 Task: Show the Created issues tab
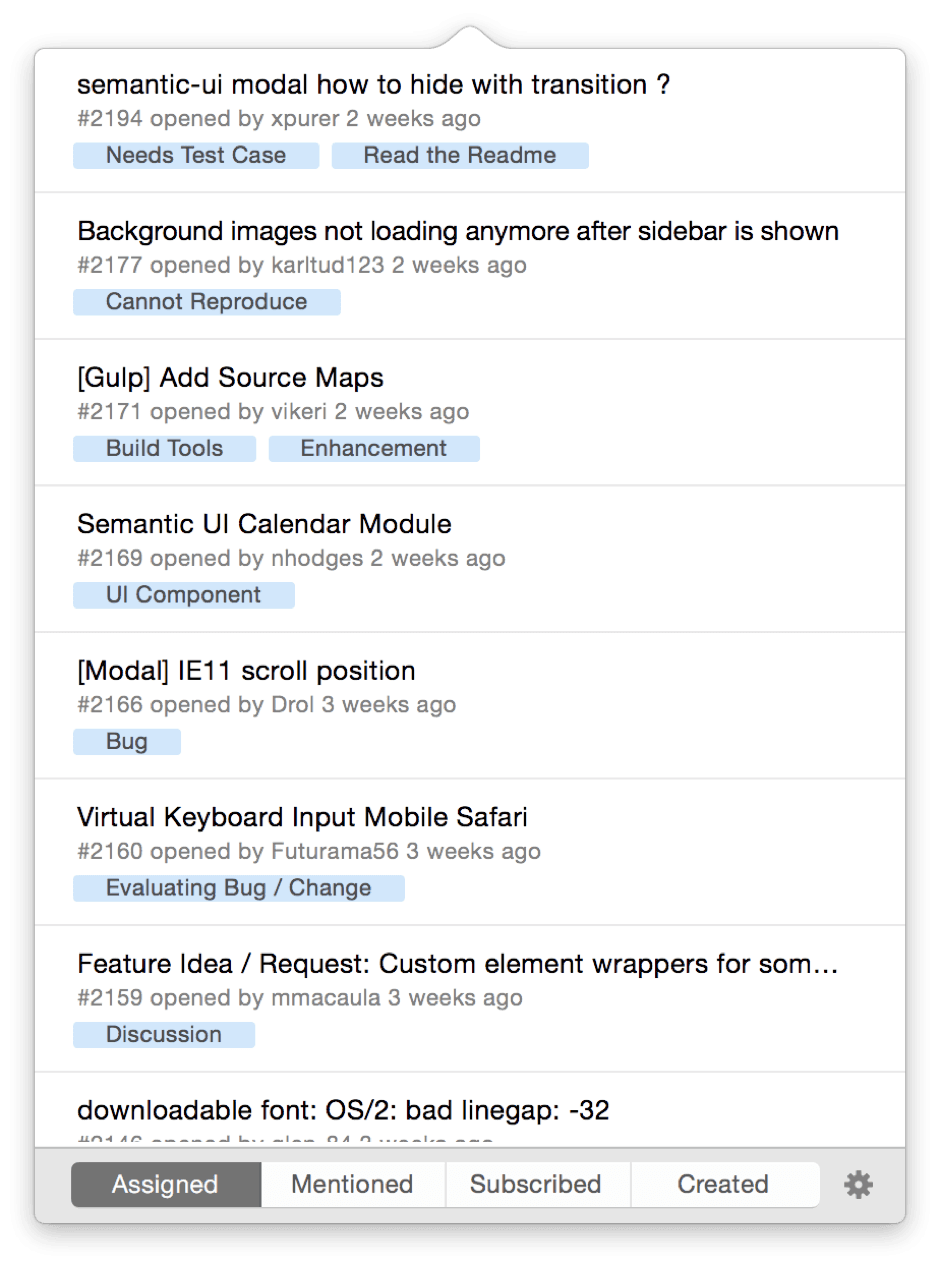tap(723, 1185)
